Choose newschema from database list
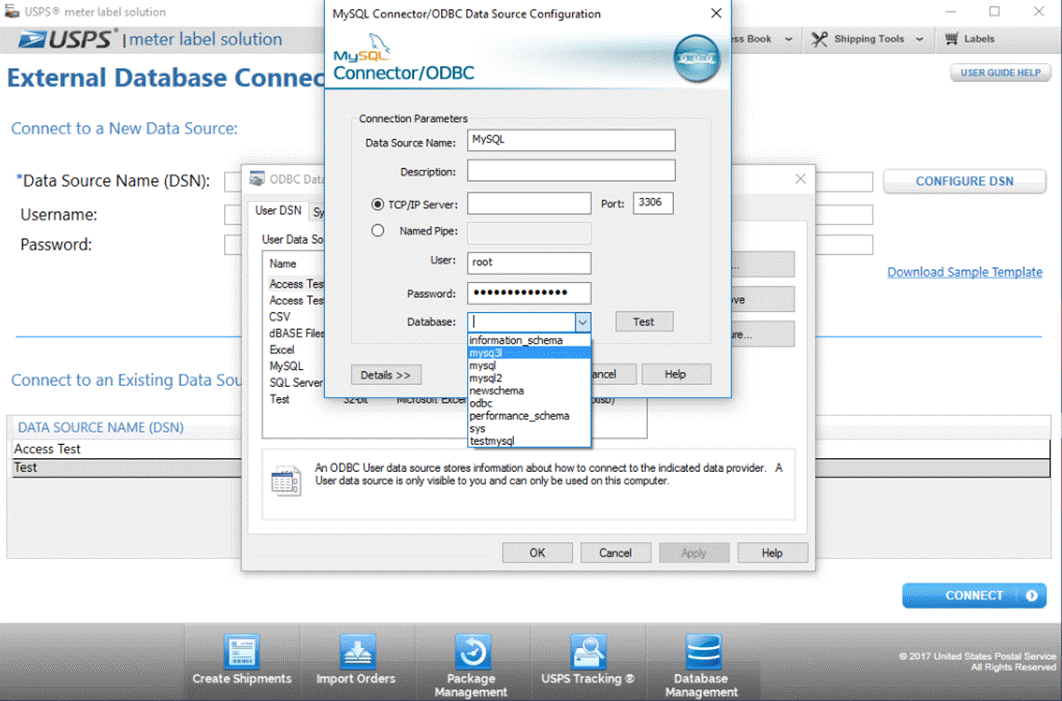The height and width of the screenshot is (701, 1062). click(x=529, y=391)
